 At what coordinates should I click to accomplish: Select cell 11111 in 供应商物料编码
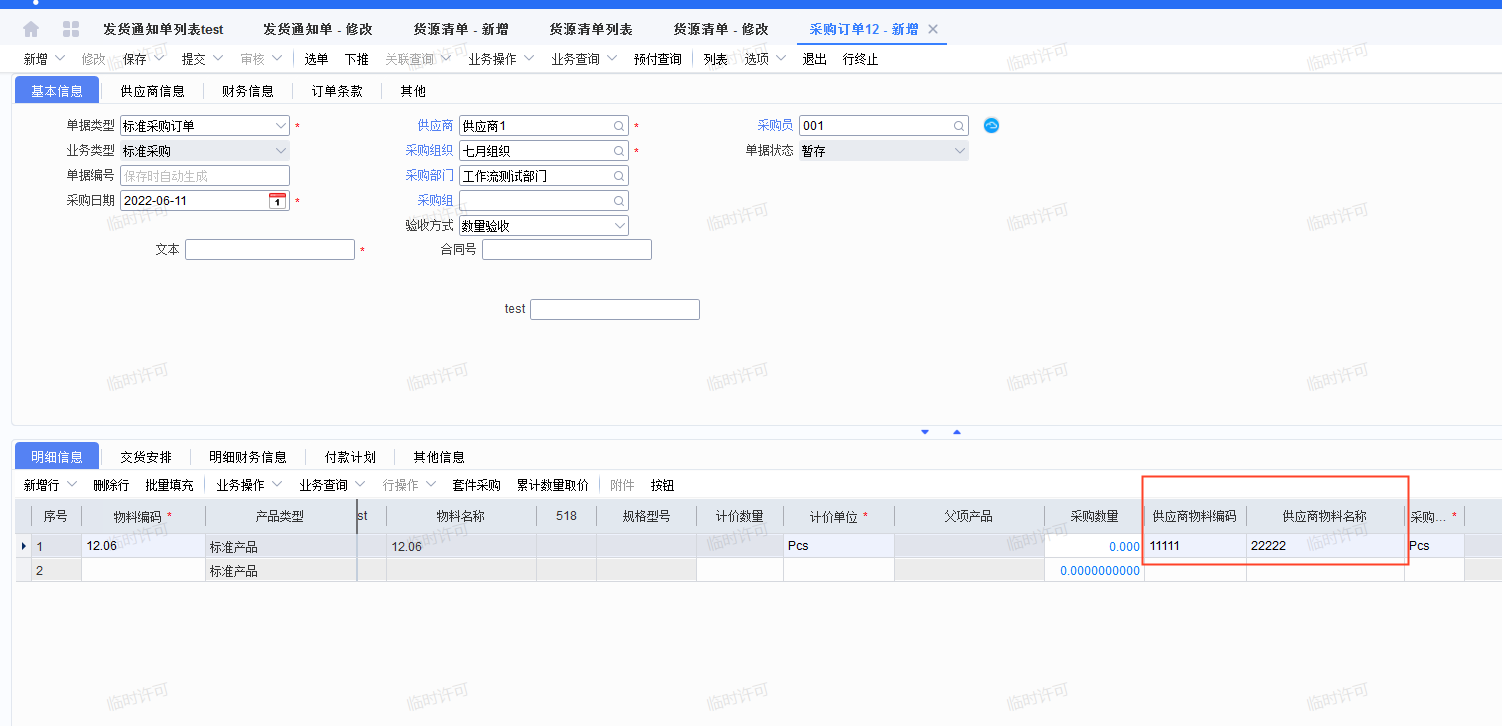1195,546
